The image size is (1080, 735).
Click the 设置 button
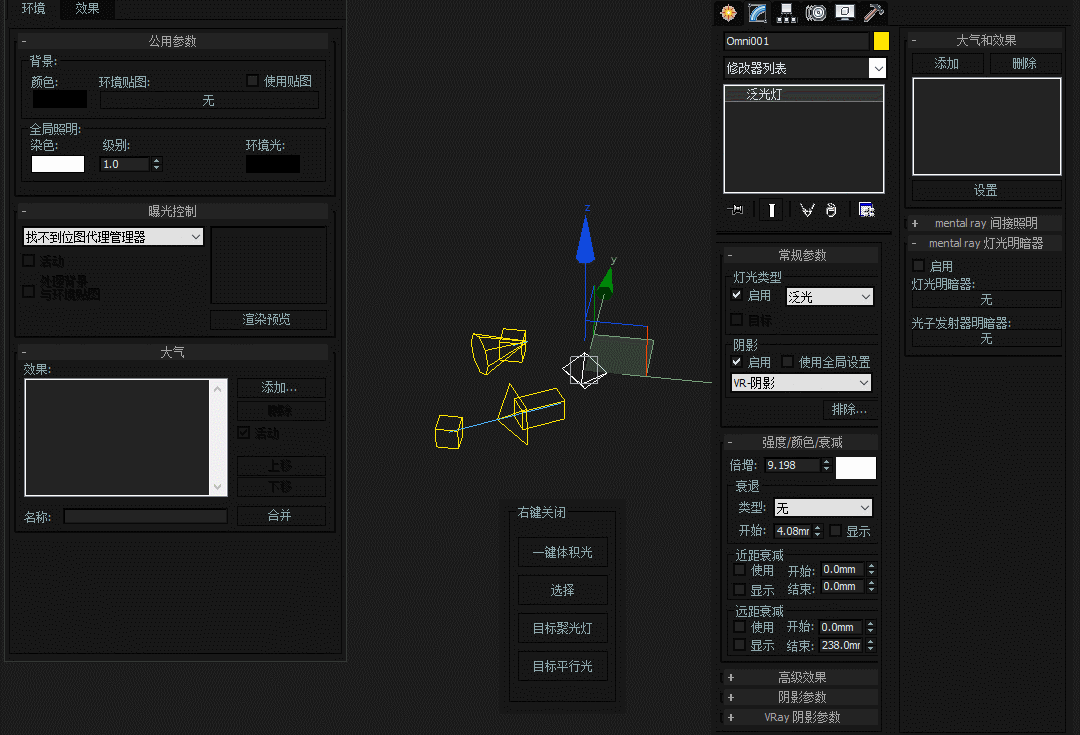(x=986, y=190)
